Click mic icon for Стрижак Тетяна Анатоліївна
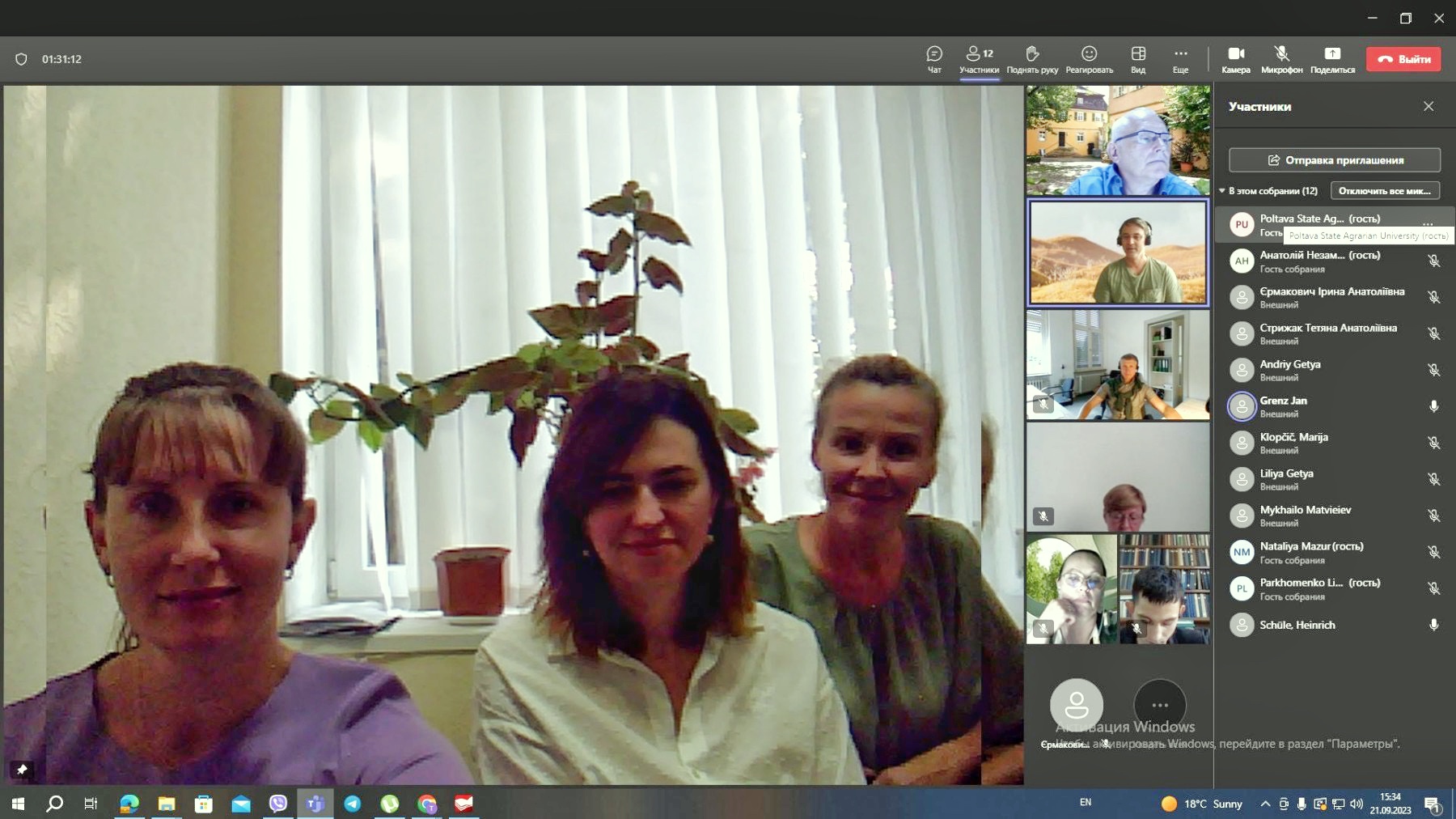Image resolution: width=1456 pixels, height=819 pixels. tap(1433, 333)
